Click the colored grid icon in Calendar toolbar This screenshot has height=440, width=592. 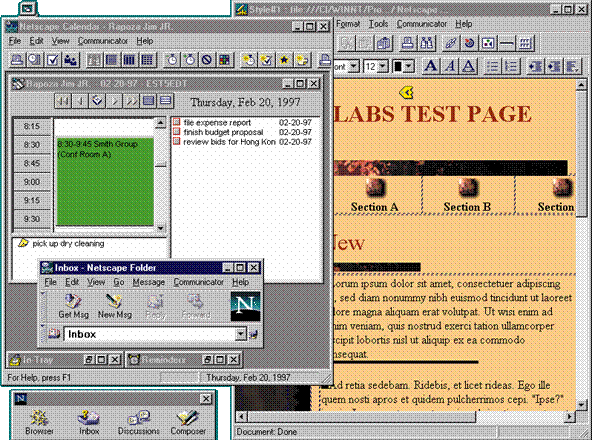coord(225,60)
